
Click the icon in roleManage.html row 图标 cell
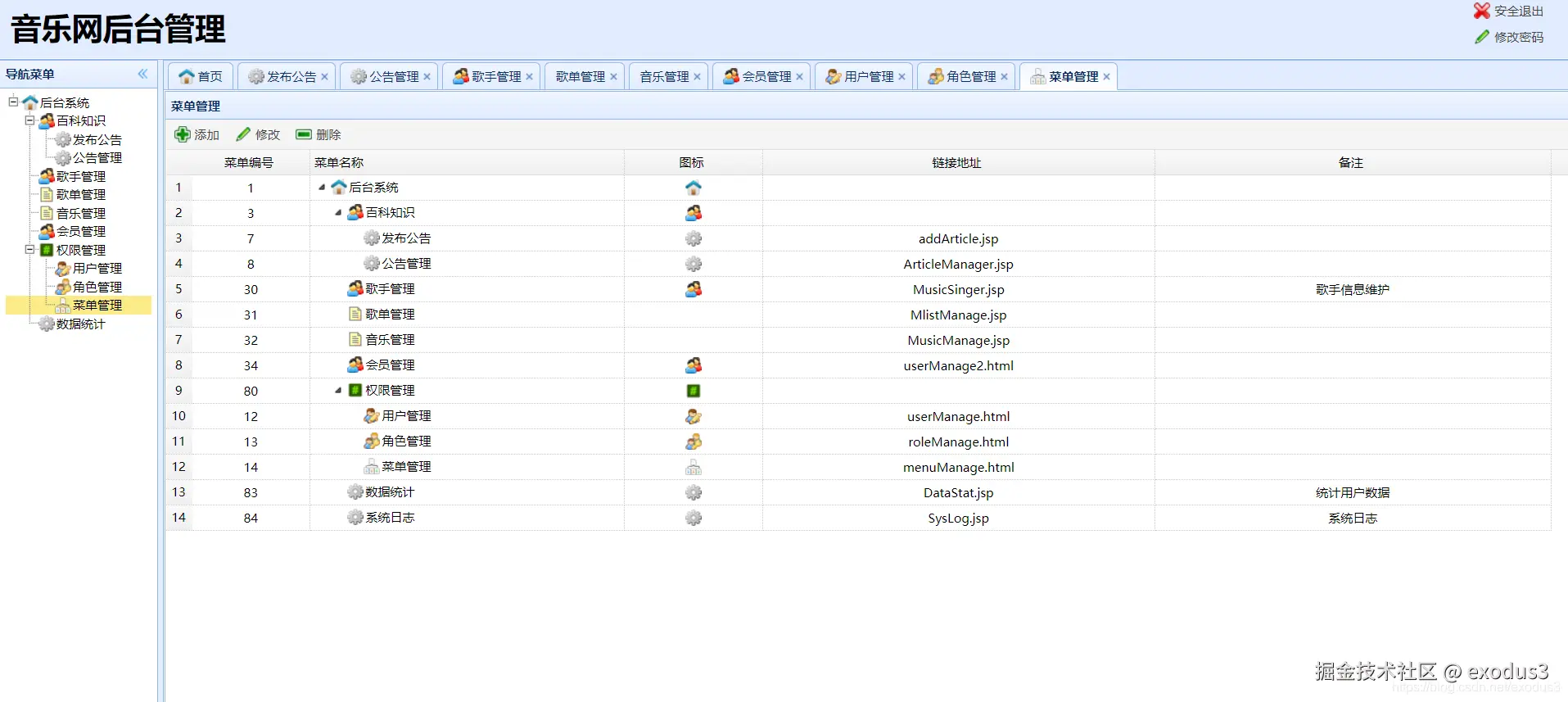click(694, 442)
